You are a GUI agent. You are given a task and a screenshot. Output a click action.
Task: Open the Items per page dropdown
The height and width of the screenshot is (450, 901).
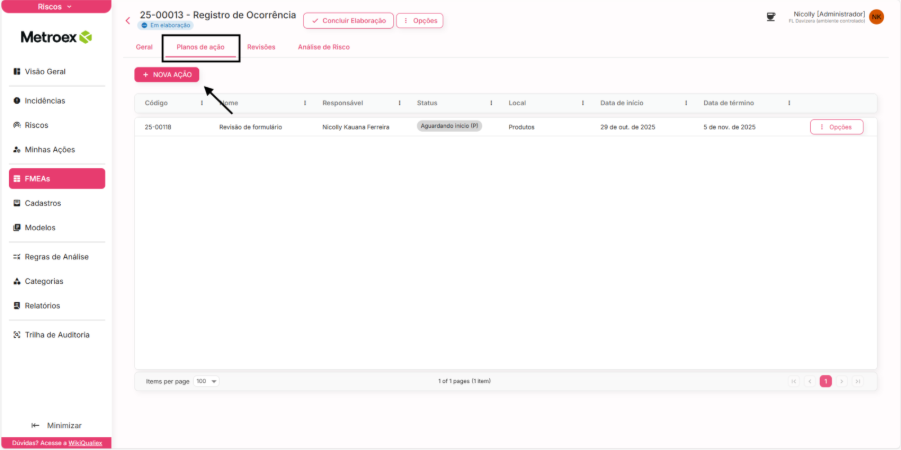coord(207,381)
